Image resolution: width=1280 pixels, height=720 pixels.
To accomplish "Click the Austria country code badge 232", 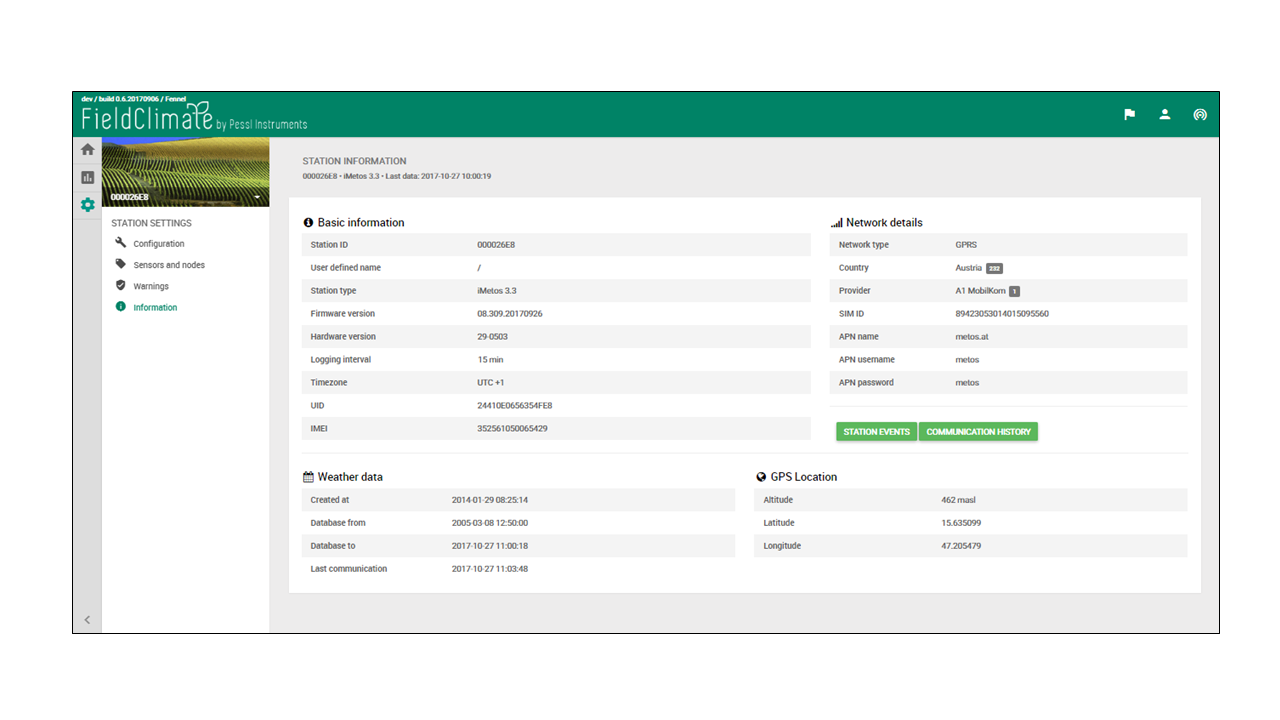I will (994, 268).
